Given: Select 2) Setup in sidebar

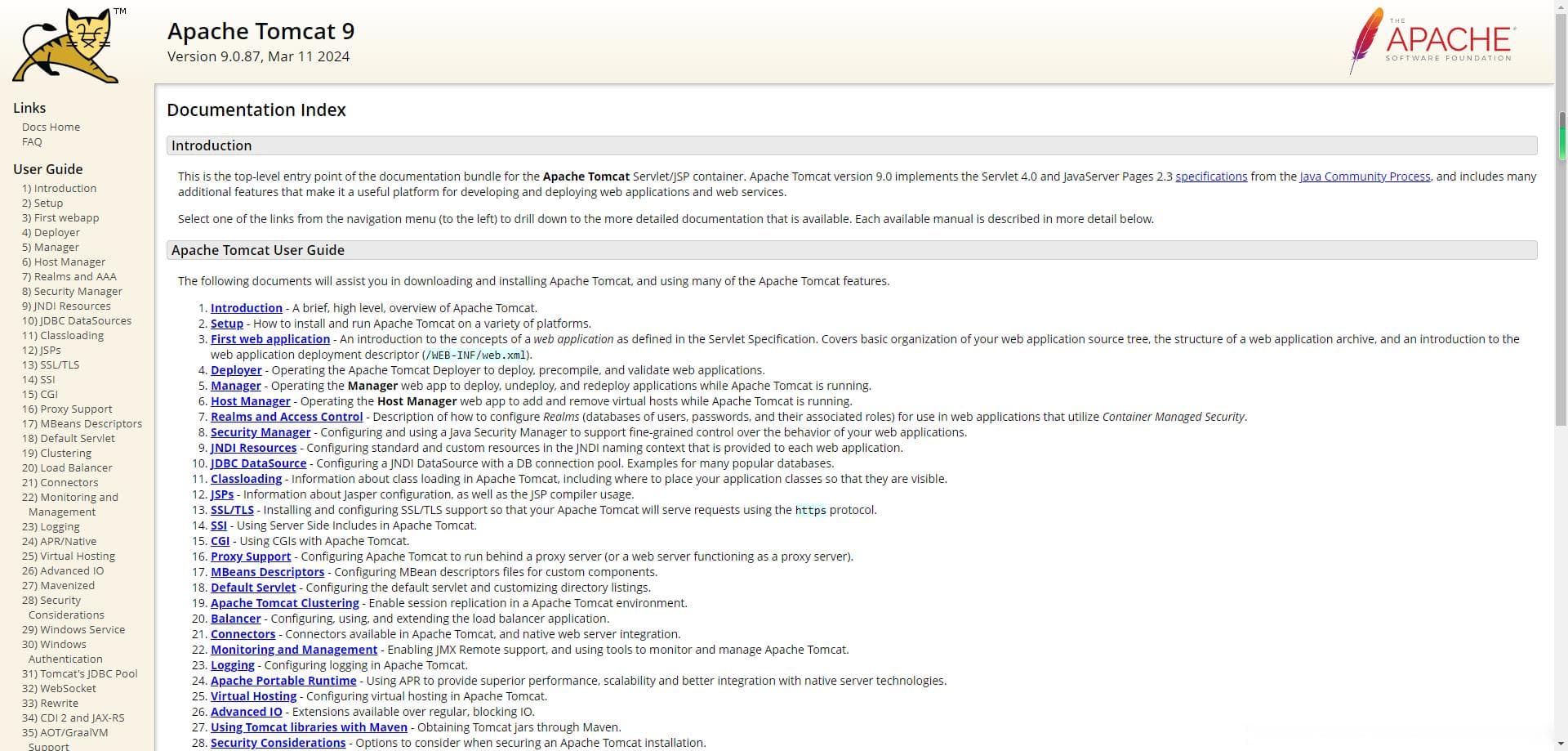Looking at the screenshot, I should (x=42, y=203).
